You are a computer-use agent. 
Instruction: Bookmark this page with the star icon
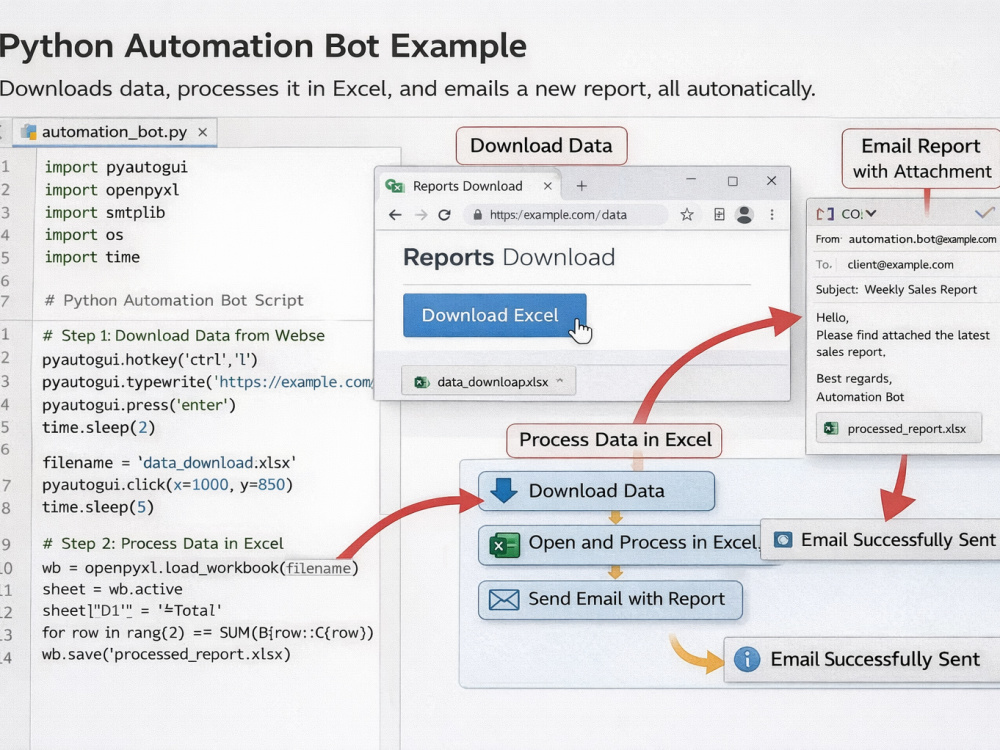click(x=687, y=214)
